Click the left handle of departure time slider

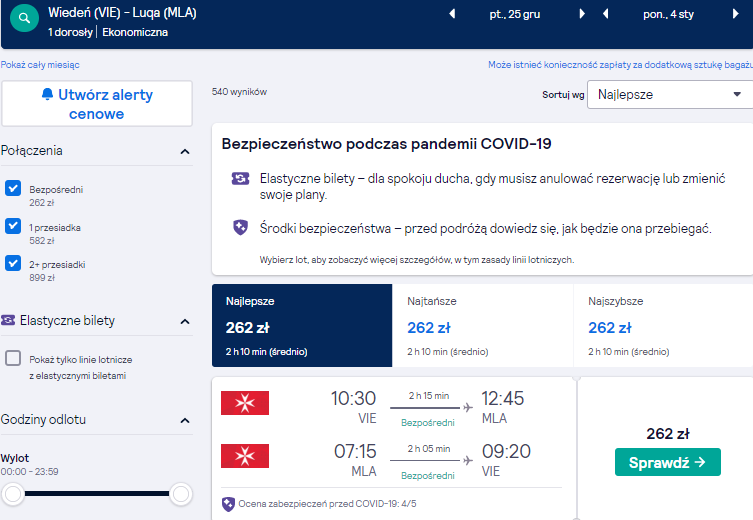(13, 494)
